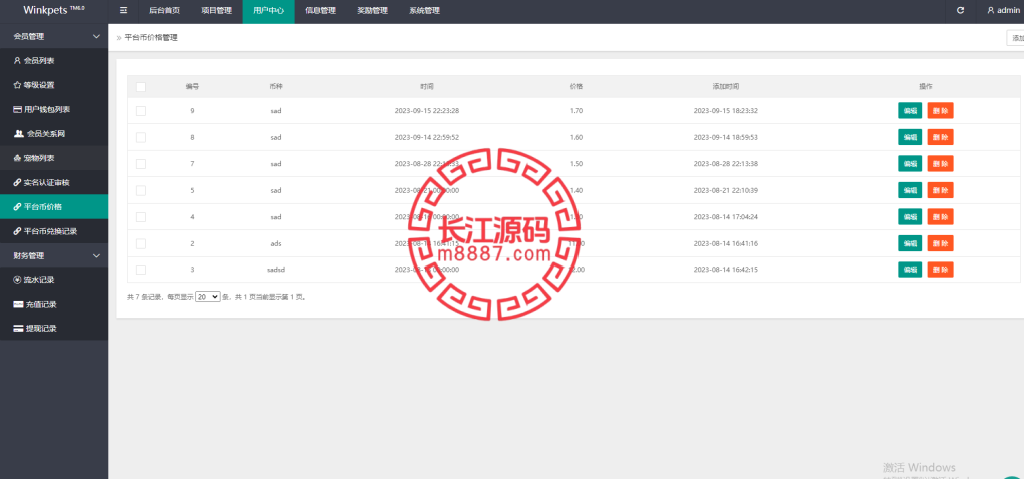Check the row 2 ads checkbox

coord(141,243)
